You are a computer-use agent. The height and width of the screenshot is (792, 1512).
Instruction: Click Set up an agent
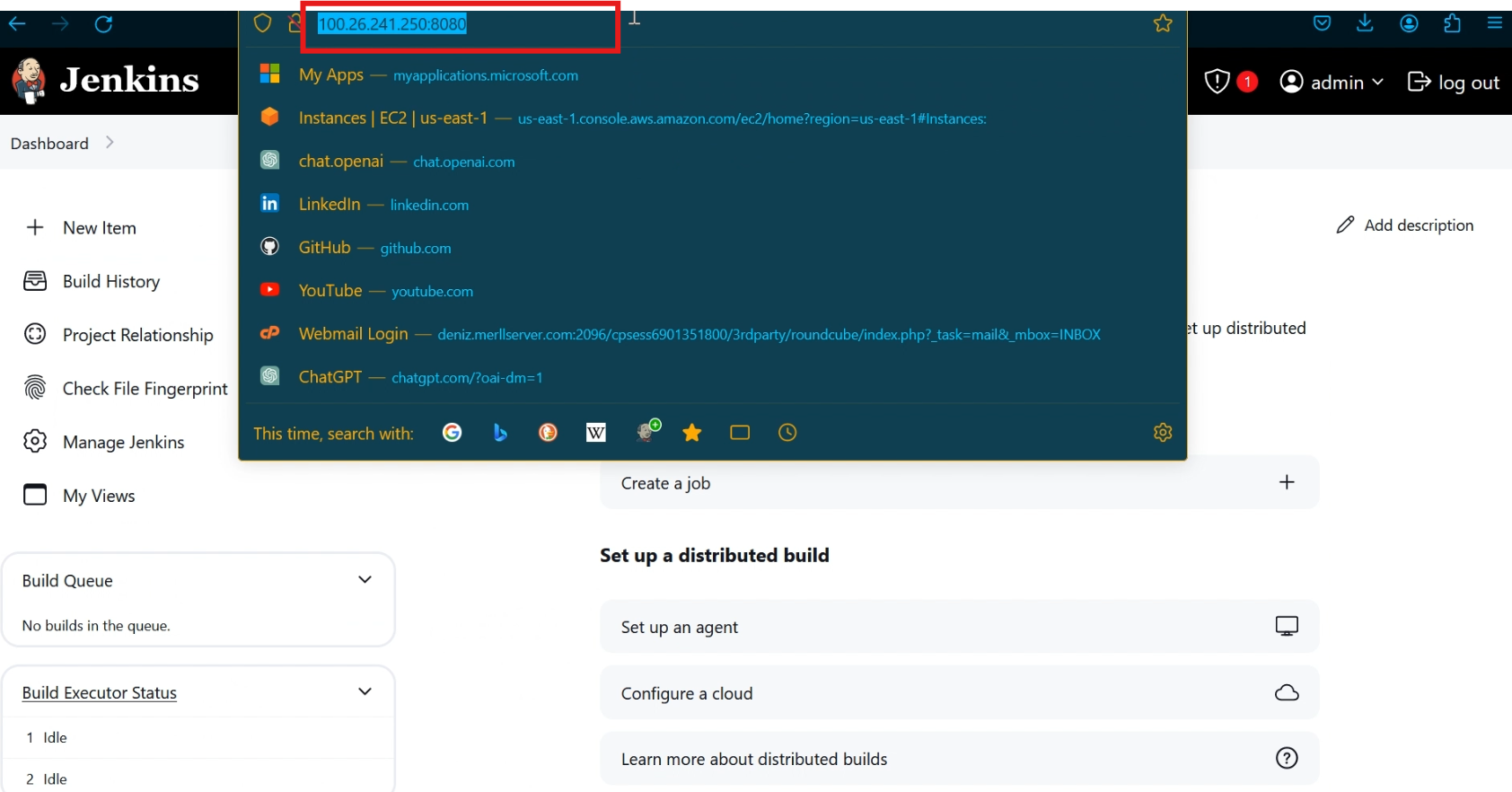click(x=960, y=627)
